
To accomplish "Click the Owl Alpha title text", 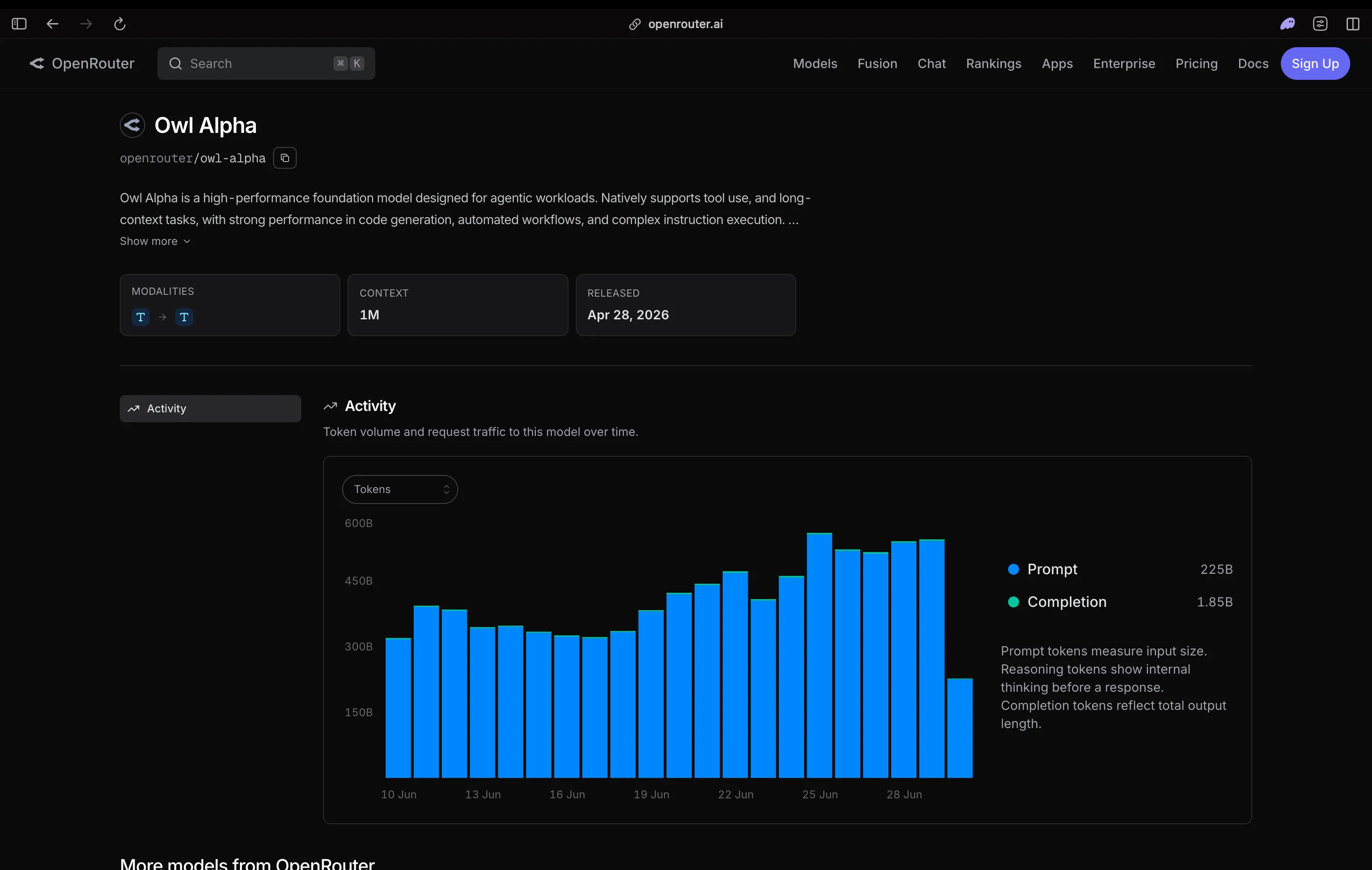I will click(x=205, y=125).
